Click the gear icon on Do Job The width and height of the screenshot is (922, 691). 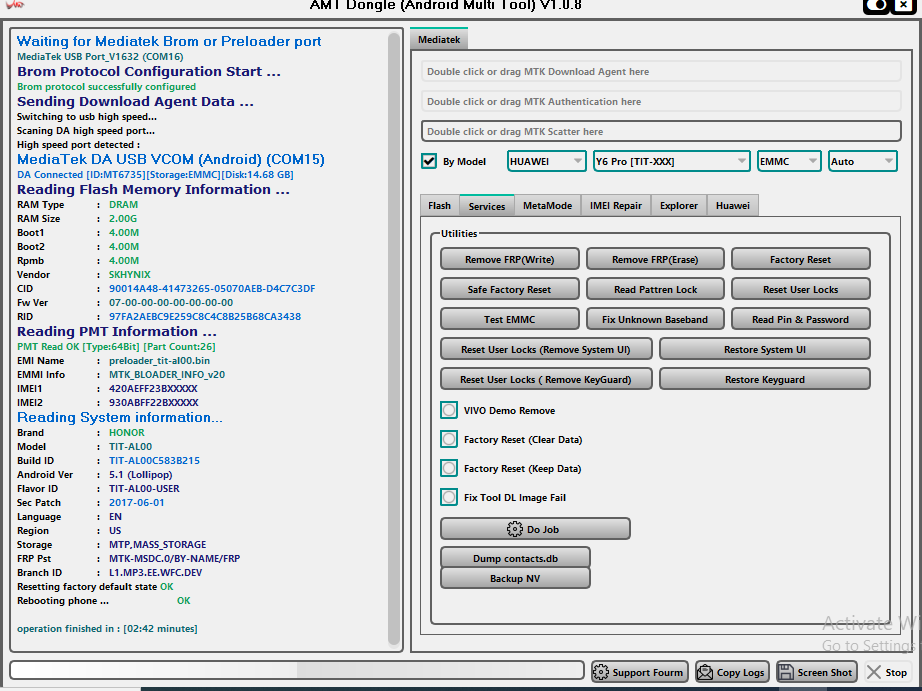(x=515, y=529)
